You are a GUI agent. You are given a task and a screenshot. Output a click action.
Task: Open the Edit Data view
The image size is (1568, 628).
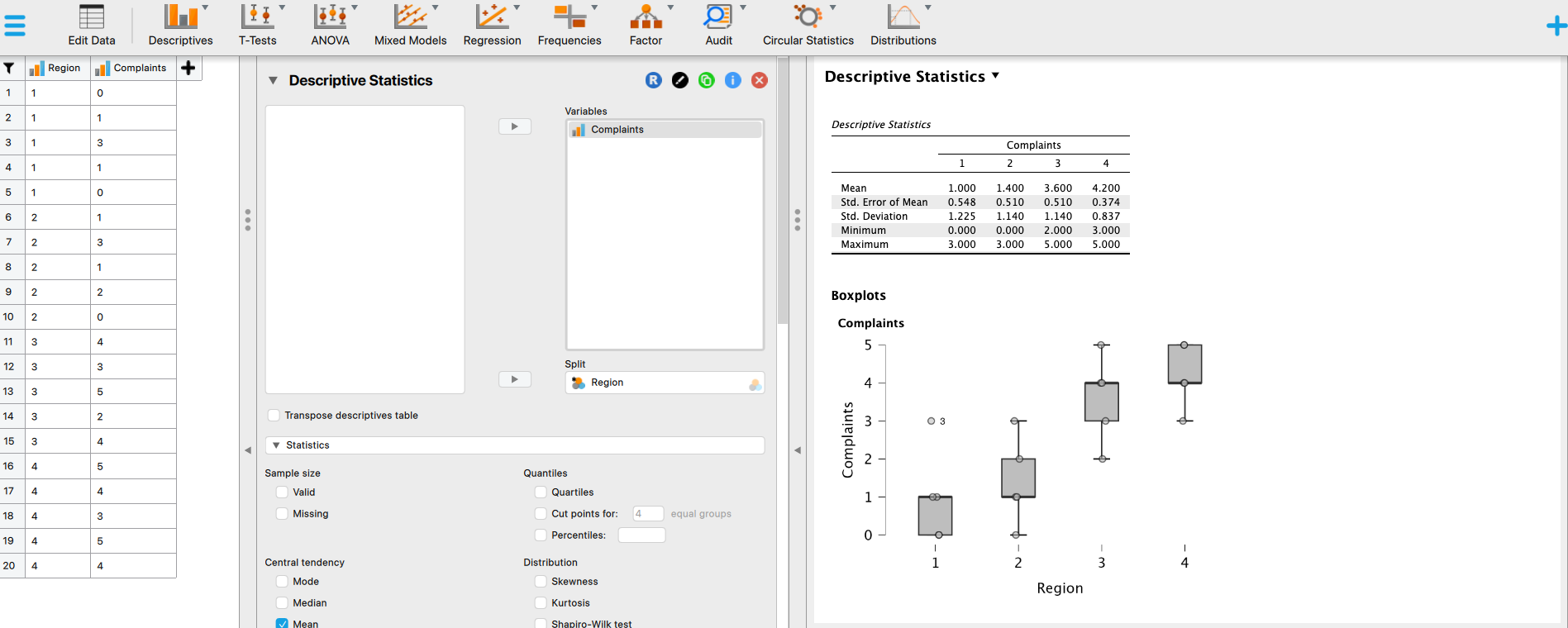pos(92,26)
